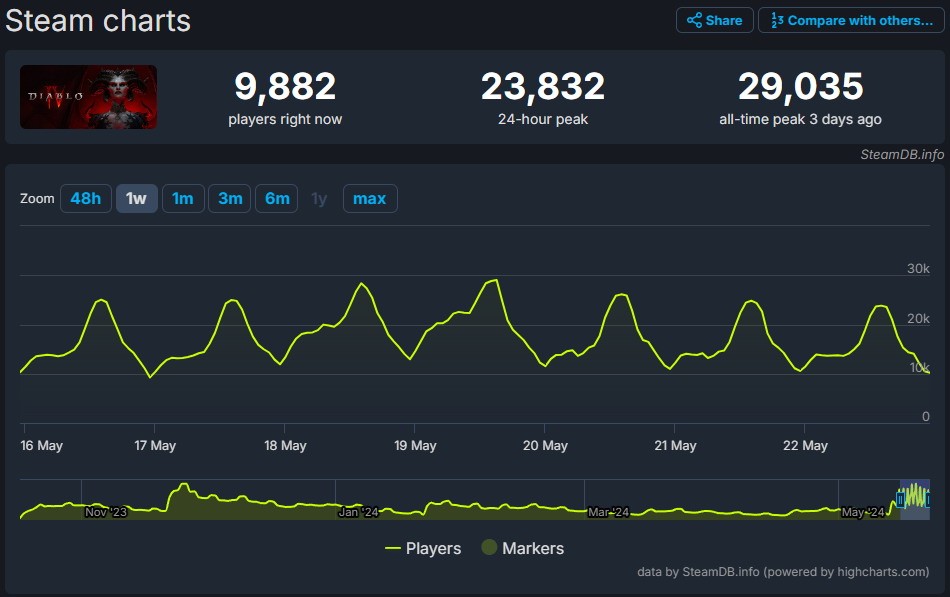Set chart zoom to 48h
The width and height of the screenshot is (950, 597).
tap(85, 198)
